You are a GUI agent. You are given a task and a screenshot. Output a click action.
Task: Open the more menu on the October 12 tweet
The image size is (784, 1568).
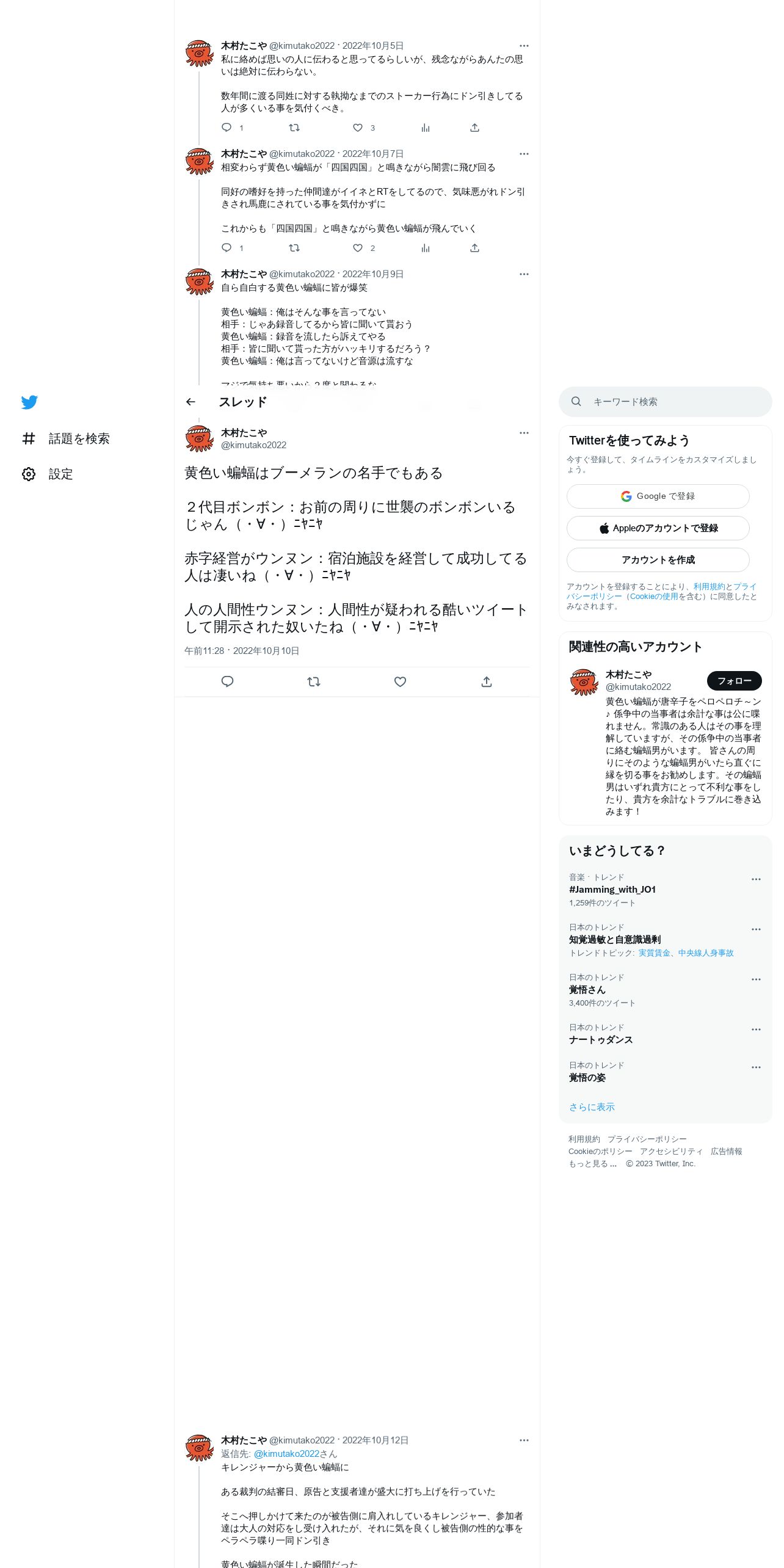click(x=524, y=1440)
